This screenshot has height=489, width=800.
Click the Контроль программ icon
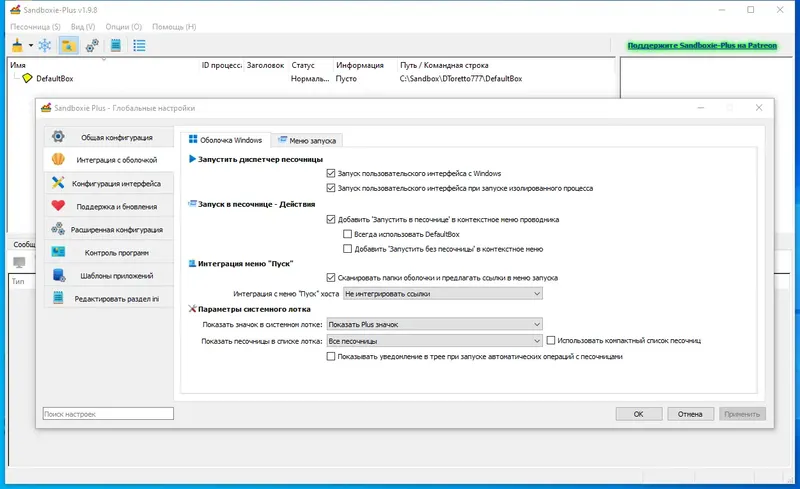point(58,252)
